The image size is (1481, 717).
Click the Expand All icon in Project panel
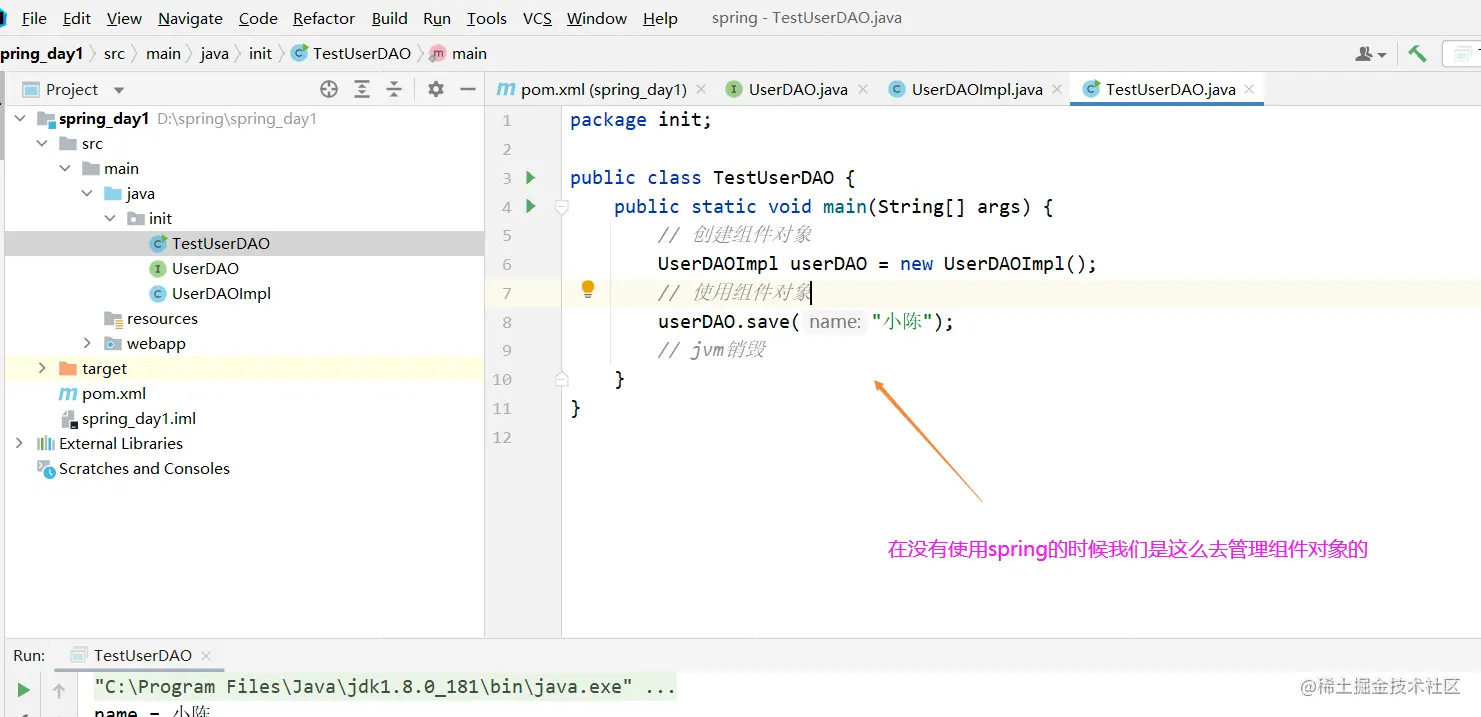click(362, 89)
